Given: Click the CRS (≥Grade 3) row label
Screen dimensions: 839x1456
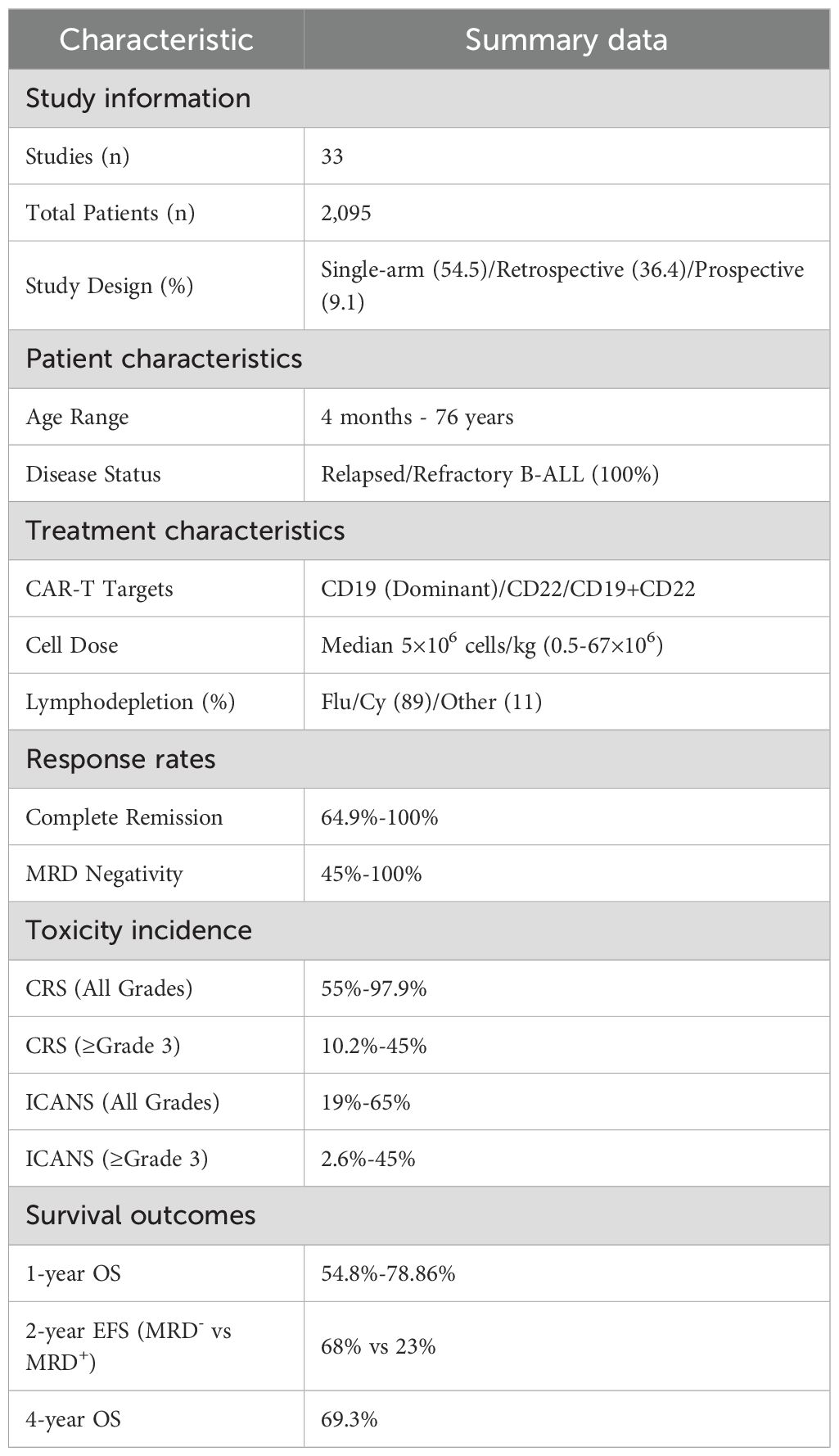Looking at the screenshot, I should tap(103, 1046).
